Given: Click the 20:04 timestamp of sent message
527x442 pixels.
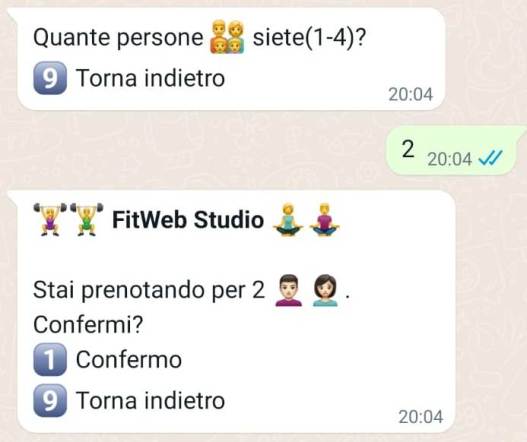Looking at the screenshot, I should point(450,159).
